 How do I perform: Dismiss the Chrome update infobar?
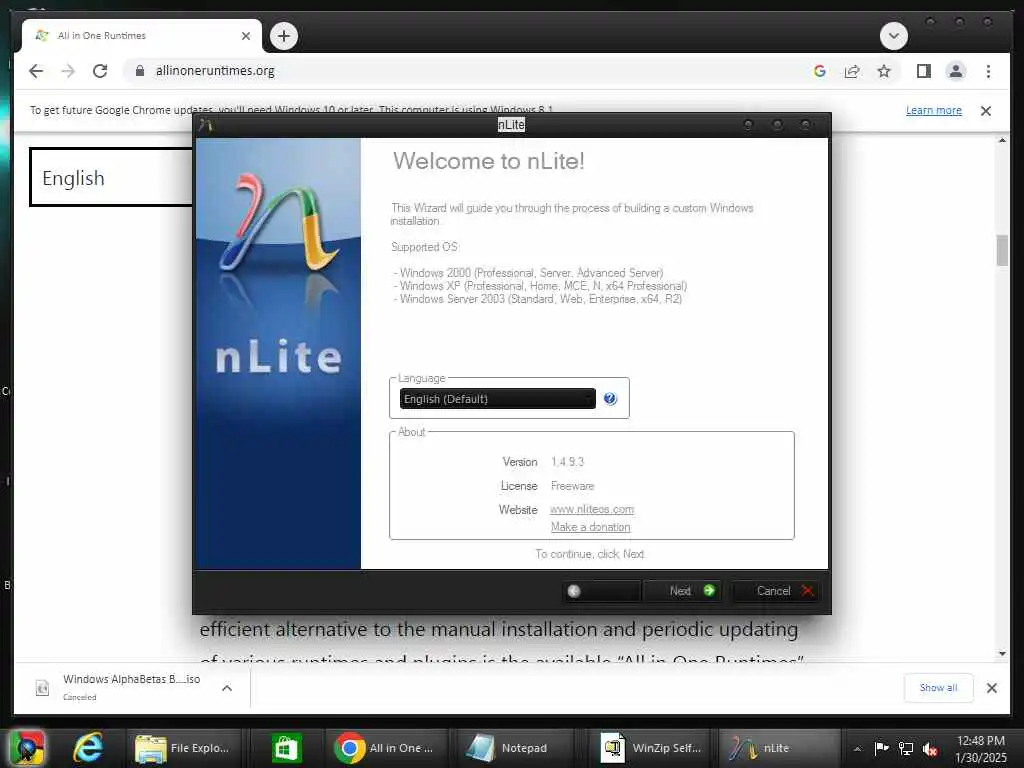click(x=985, y=111)
